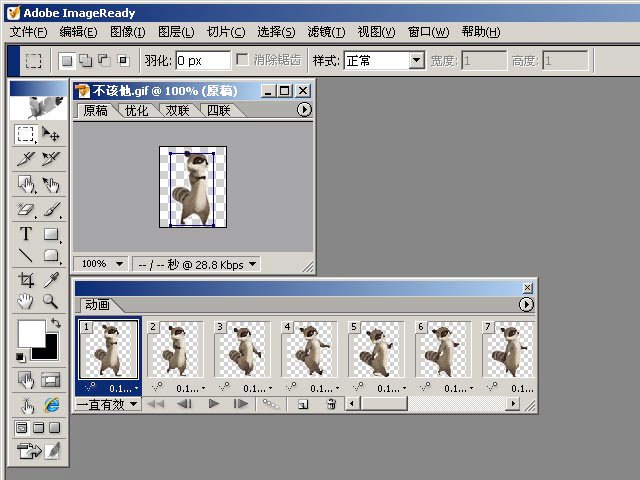Select the Hand tool
640x480 pixels.
(25, 301)
